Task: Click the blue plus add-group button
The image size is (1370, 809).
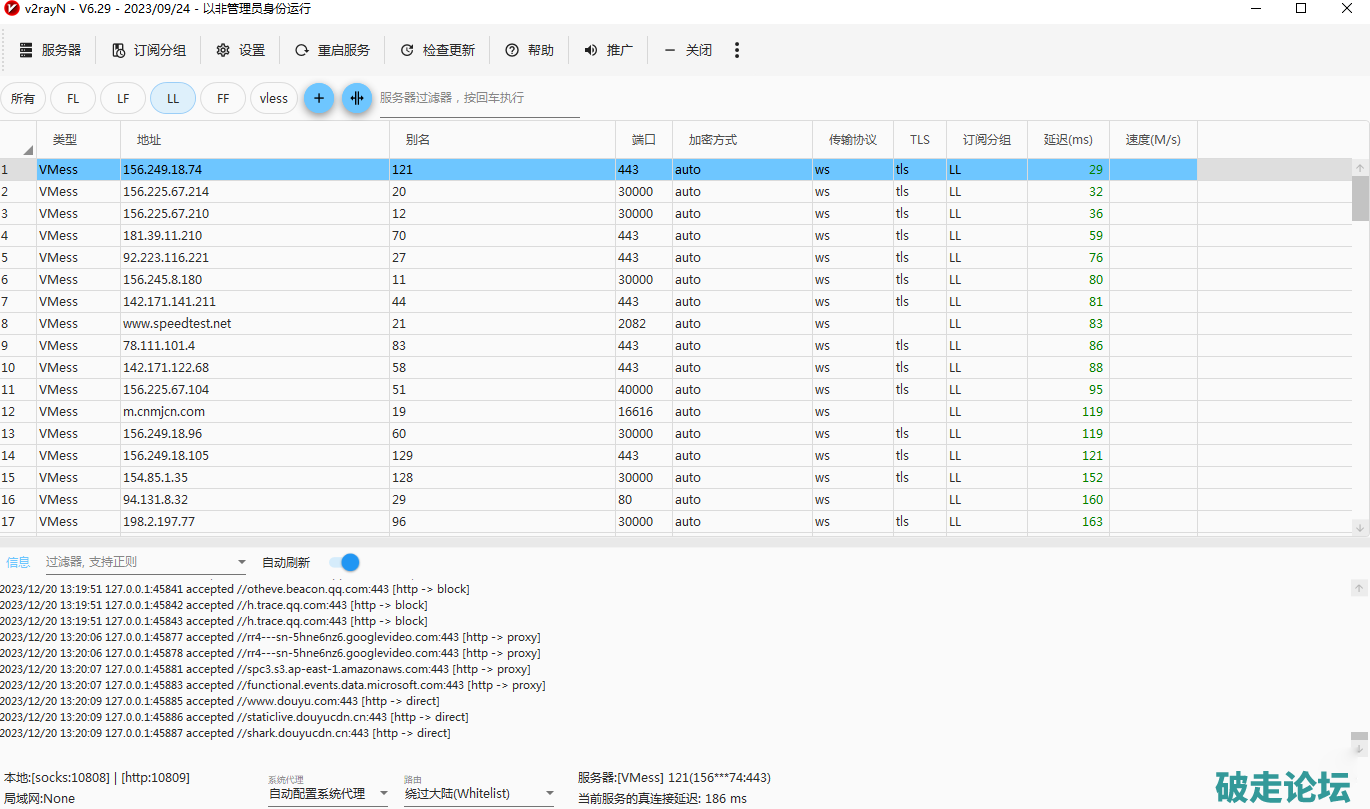Action: 319,98
